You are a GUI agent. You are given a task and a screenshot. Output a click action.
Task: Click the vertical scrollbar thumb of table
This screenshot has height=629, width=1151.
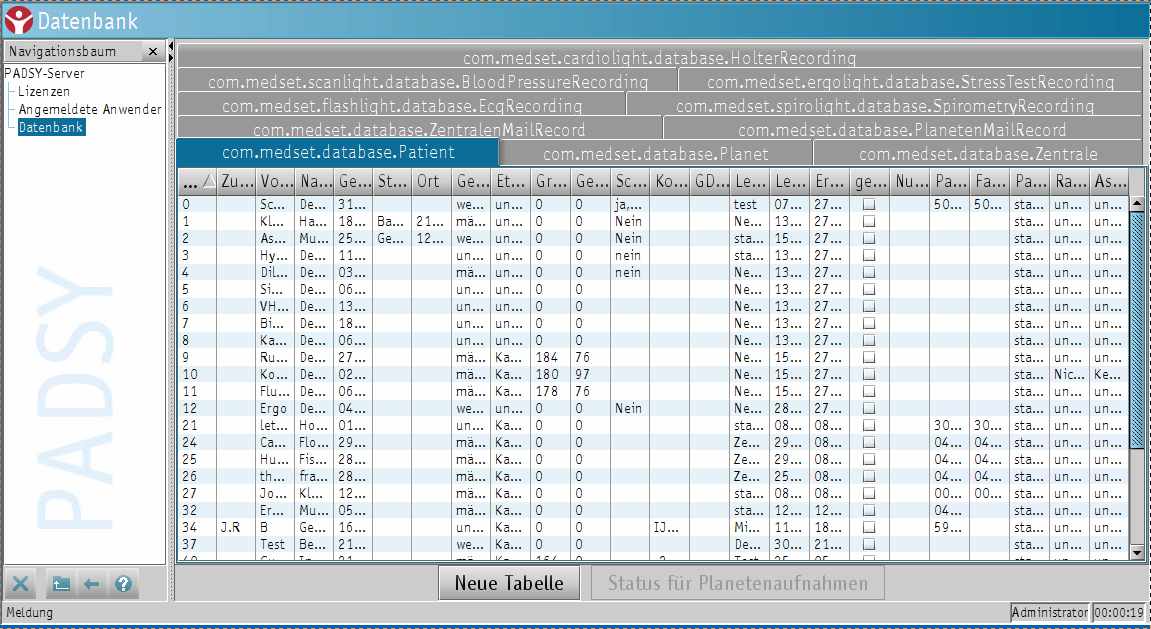tap(1136, 330)
